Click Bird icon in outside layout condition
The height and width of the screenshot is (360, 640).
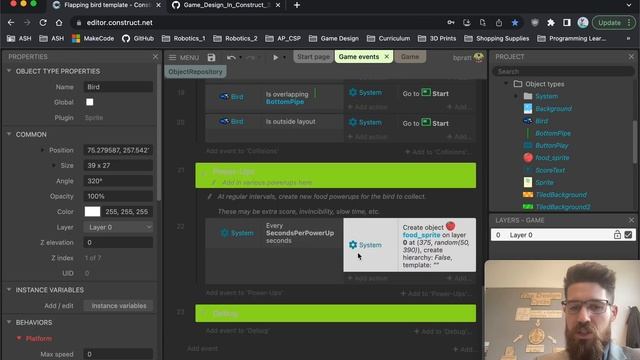pos(224,121)
